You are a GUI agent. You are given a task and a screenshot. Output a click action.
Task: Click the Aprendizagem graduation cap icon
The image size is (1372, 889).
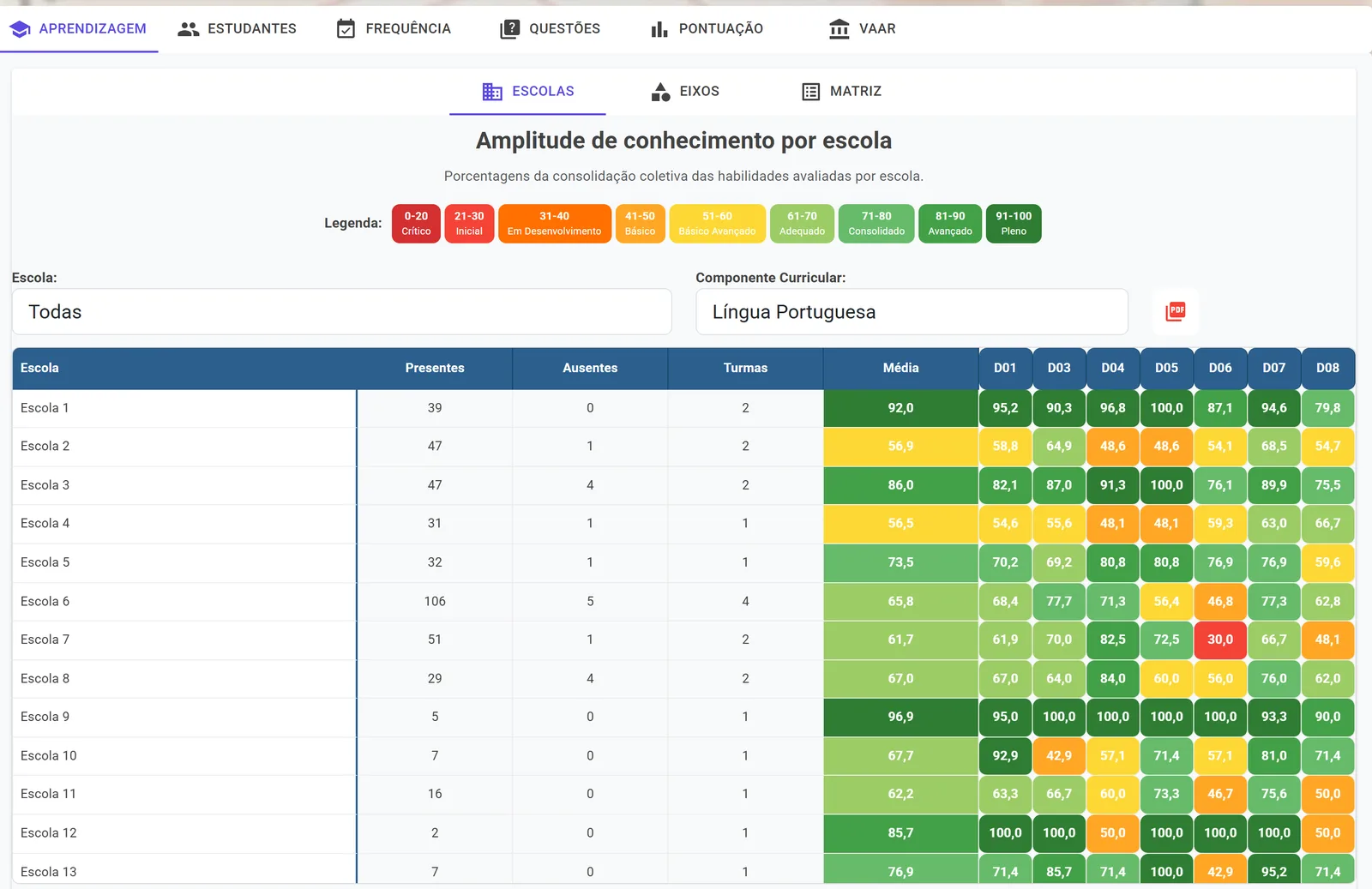[x=20, y=29]
